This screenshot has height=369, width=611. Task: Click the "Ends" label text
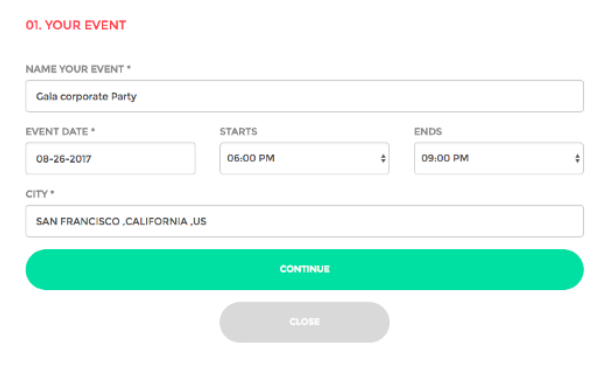coord(428,131)
